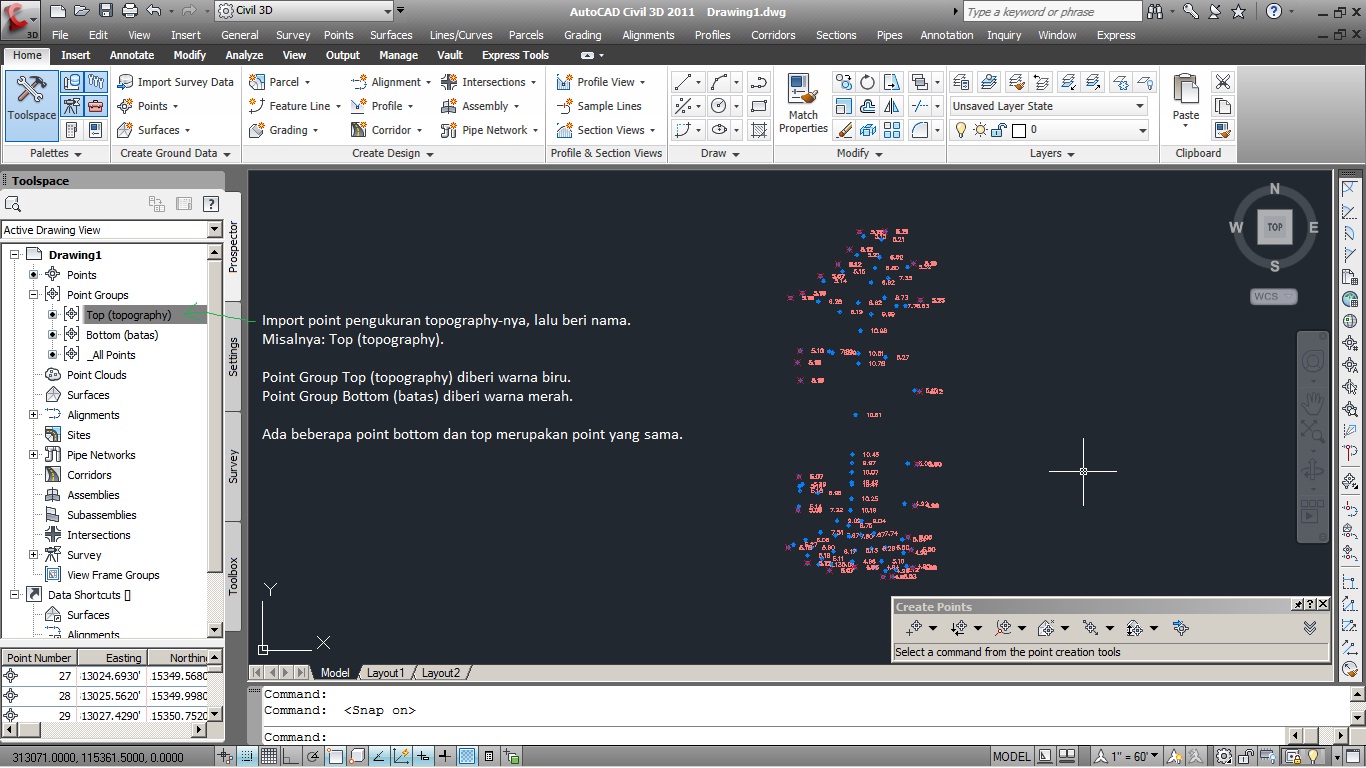Open the Corridors menu
This screenshot has width=1366, height=768.
click(x=773, y=35)
